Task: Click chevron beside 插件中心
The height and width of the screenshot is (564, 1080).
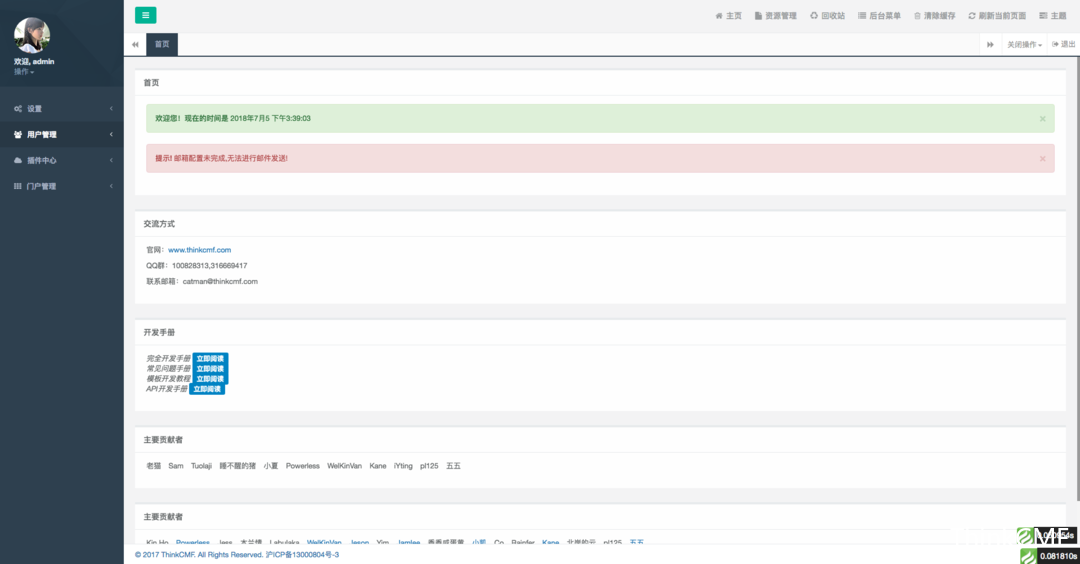Action: click(x=111, y=160)
